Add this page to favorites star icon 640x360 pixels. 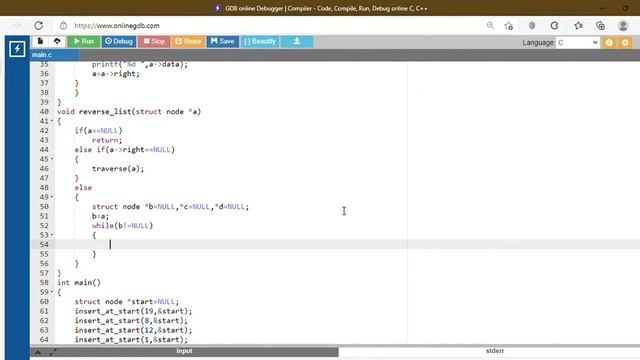click(509, 26)
